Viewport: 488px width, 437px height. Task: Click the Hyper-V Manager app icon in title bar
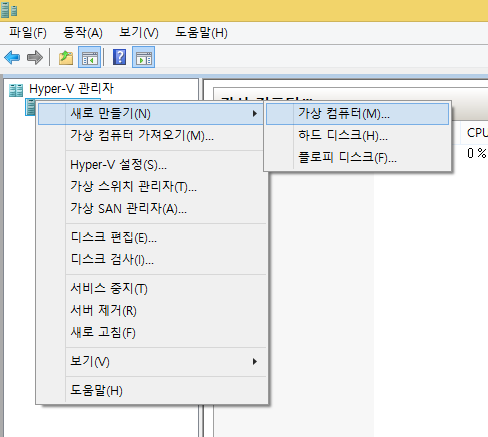[9, 10]
